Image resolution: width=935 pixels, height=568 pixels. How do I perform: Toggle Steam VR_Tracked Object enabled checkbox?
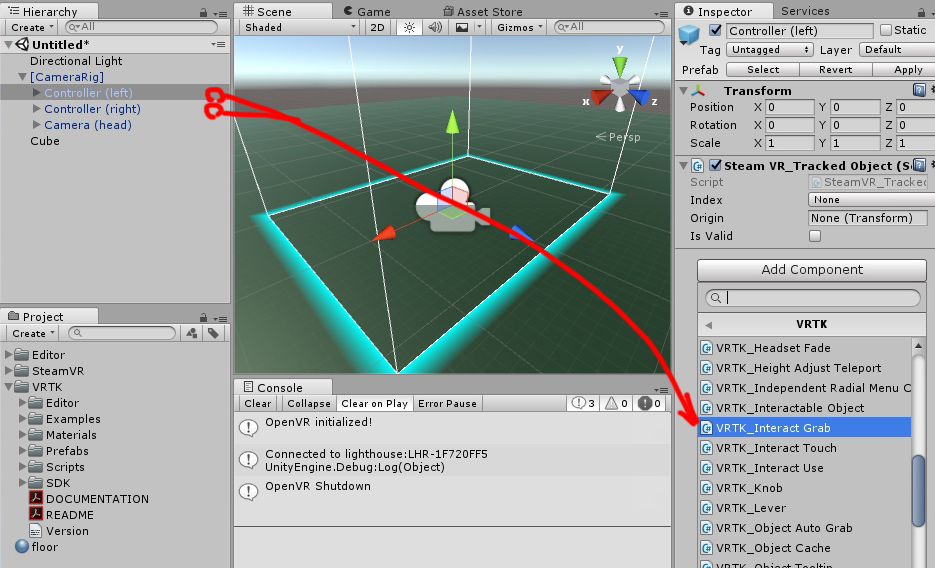pyautogui.click(x=716, y=165)
